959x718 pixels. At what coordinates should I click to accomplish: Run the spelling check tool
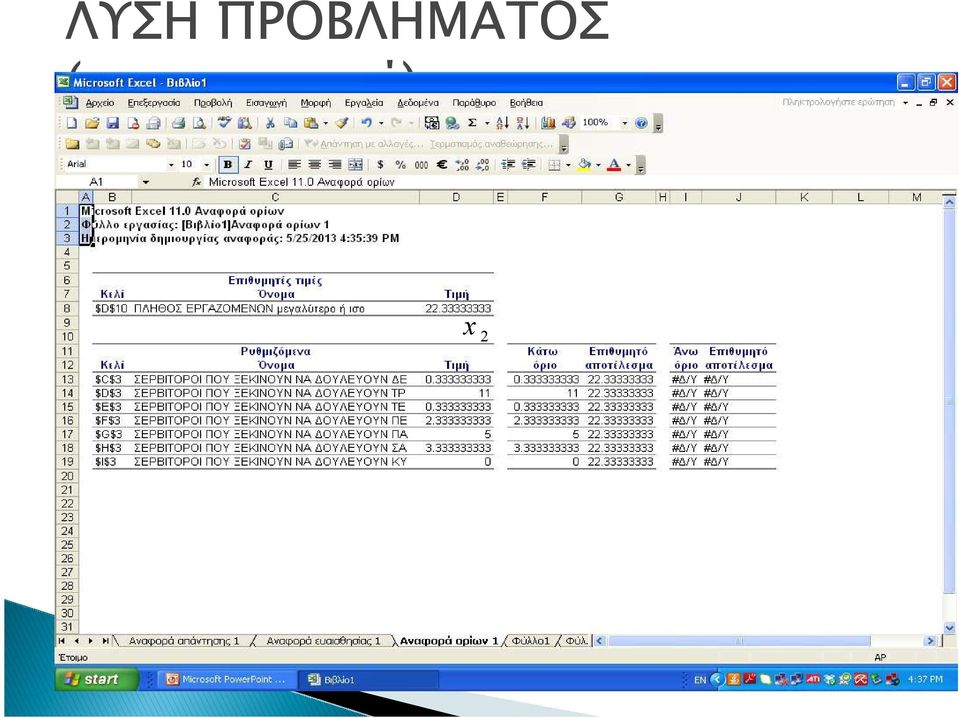(x=224, y=123)
